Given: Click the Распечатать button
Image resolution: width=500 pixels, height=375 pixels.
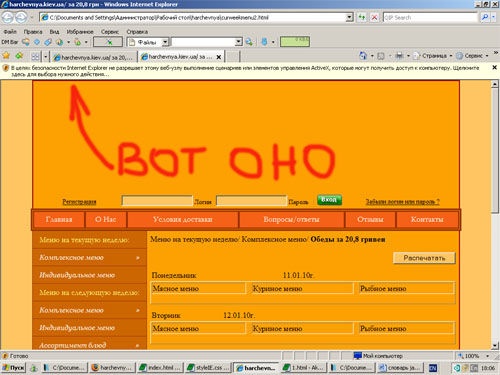Looking at the screenshot, I should point(424,258).
